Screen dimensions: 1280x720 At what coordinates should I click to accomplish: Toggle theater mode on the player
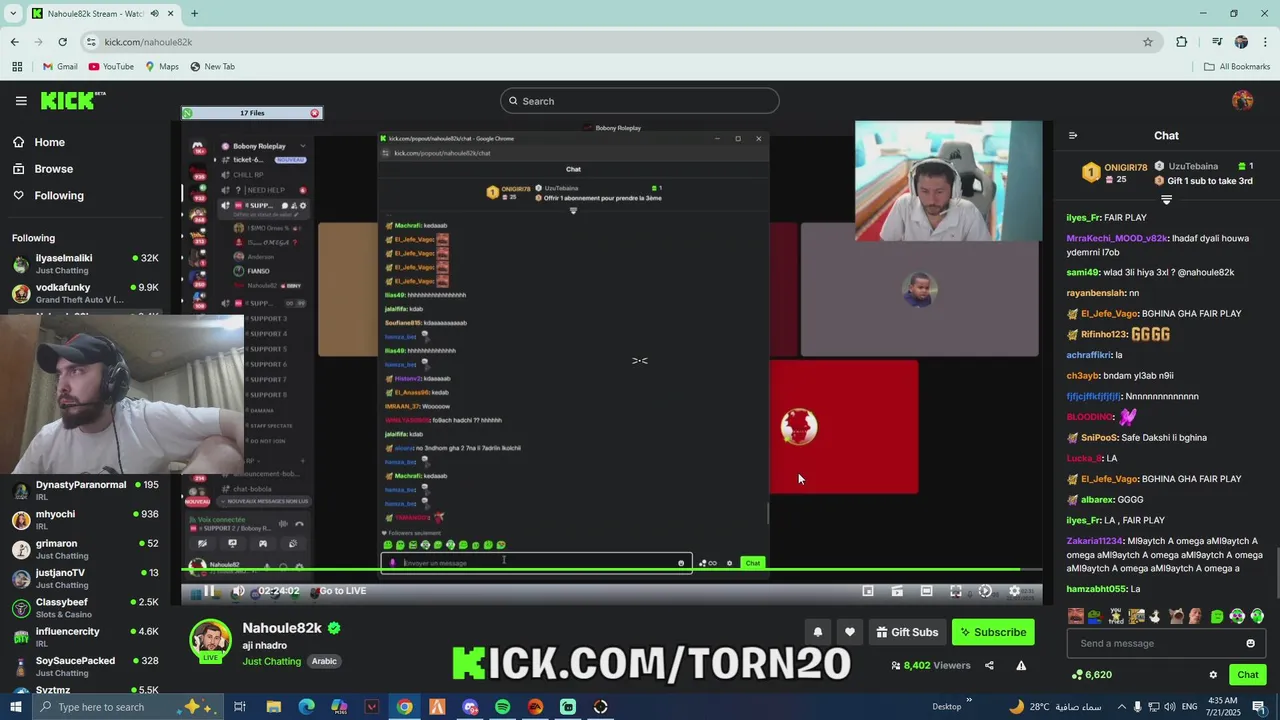pos(926,591)
